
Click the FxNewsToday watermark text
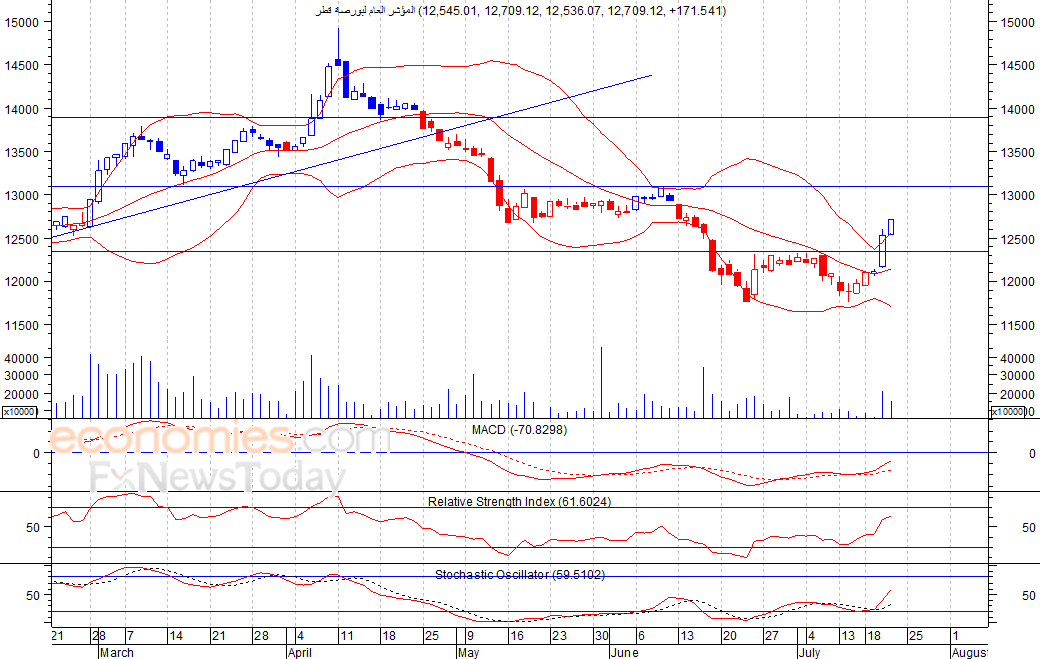coord(218,476)
